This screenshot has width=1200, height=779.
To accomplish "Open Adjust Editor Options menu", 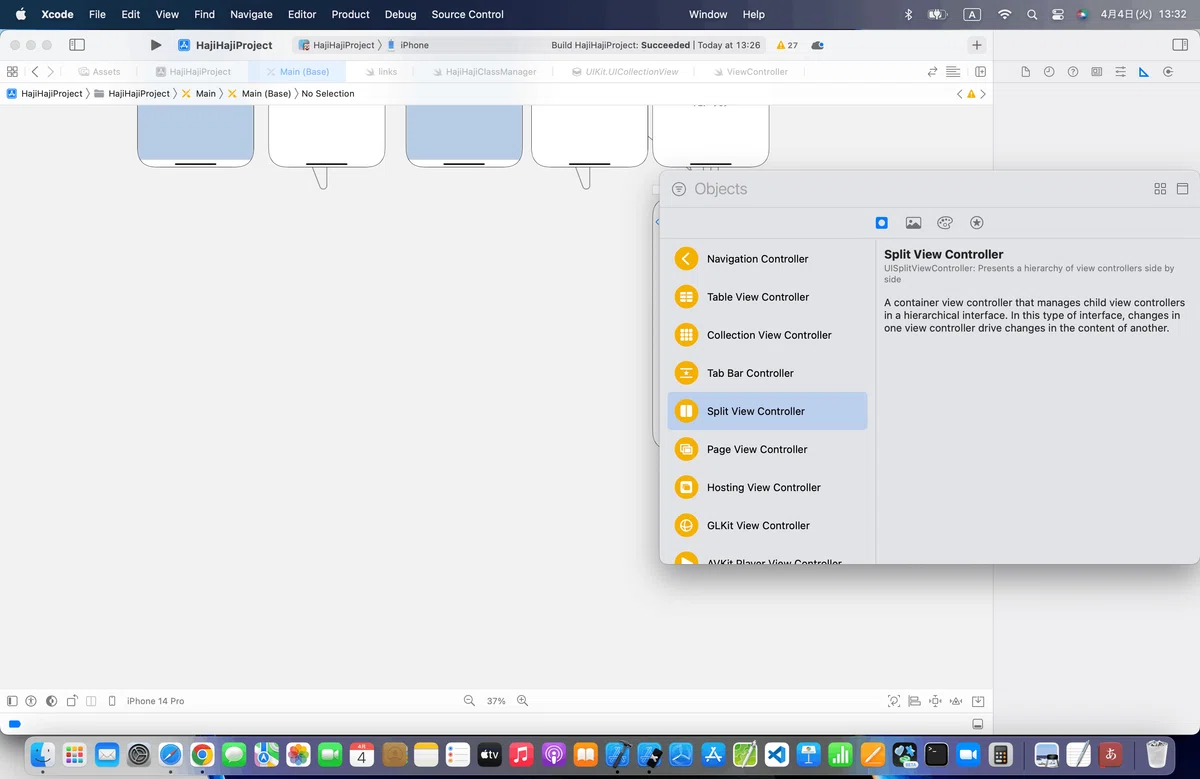I will pyautogui.click(x=953, y=72).
